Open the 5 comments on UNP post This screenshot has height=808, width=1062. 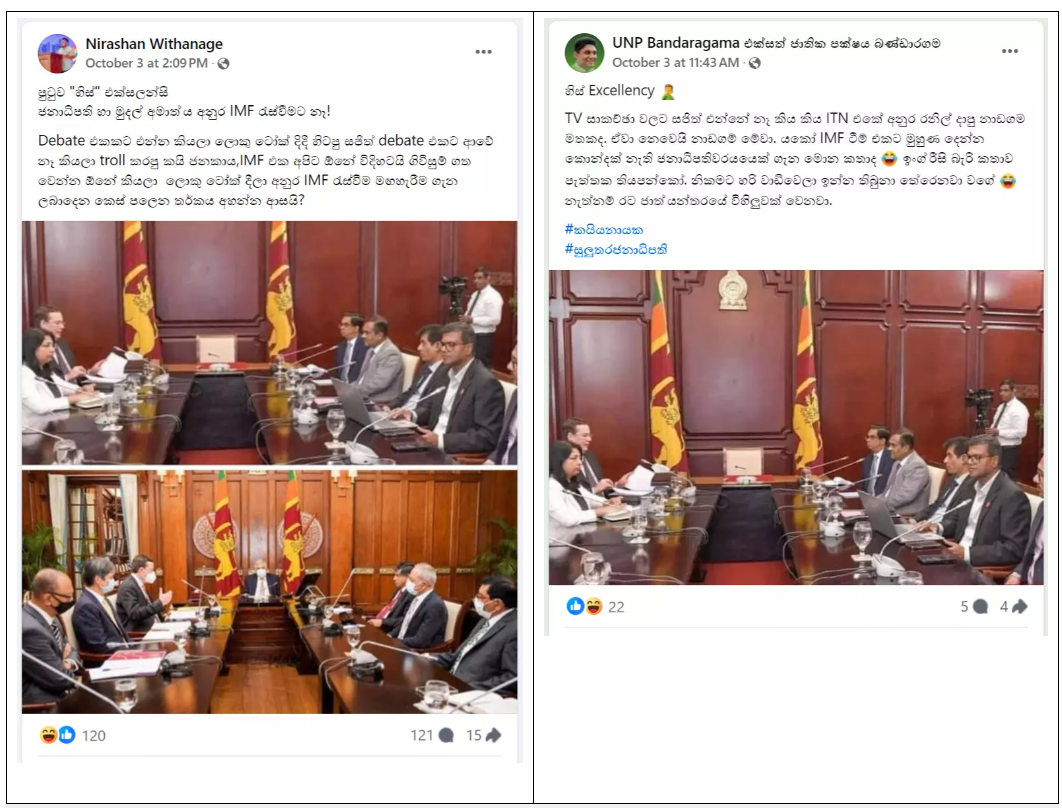974,606
